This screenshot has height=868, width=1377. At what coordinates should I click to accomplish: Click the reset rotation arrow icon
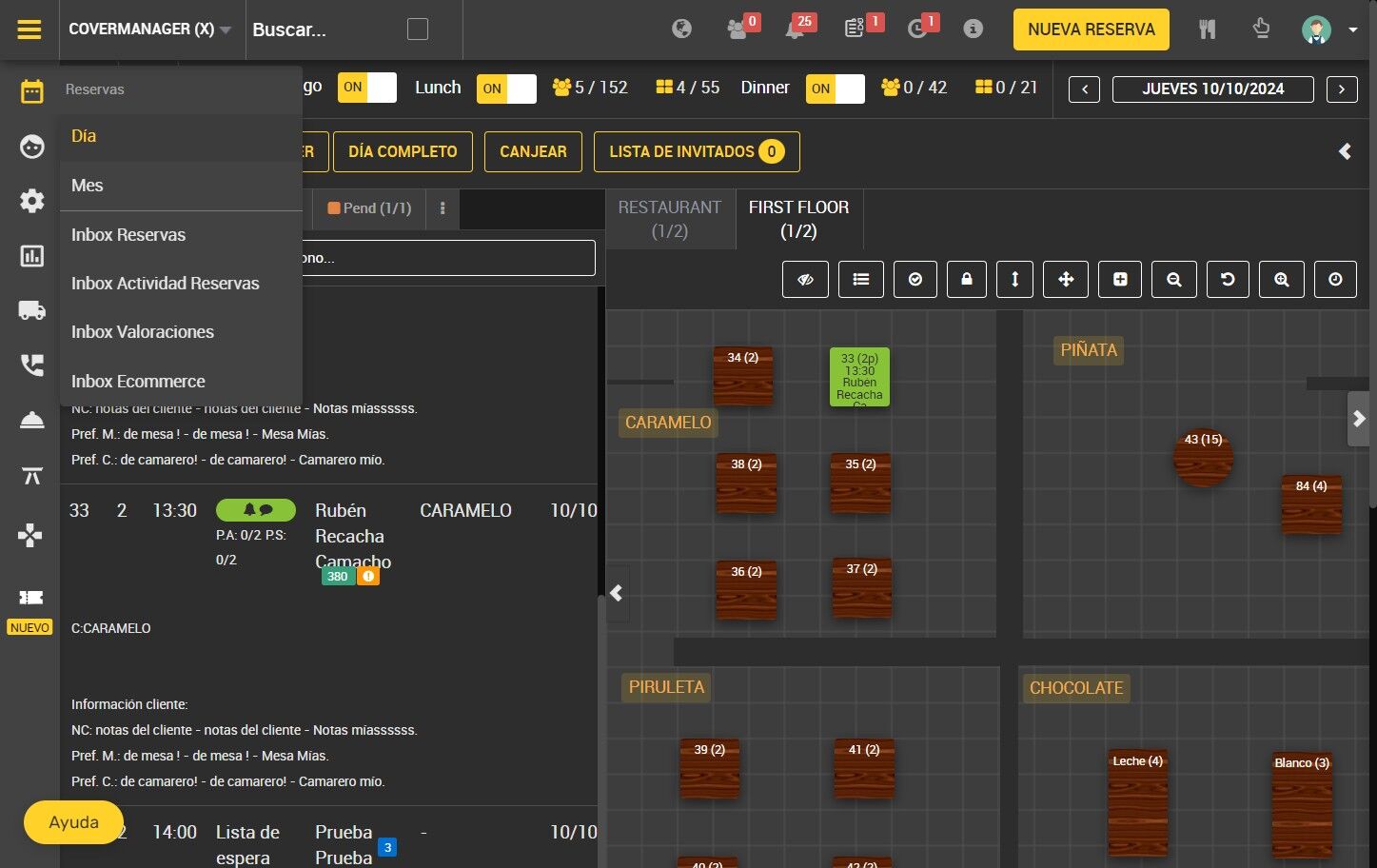click(x=1228, y=280)
